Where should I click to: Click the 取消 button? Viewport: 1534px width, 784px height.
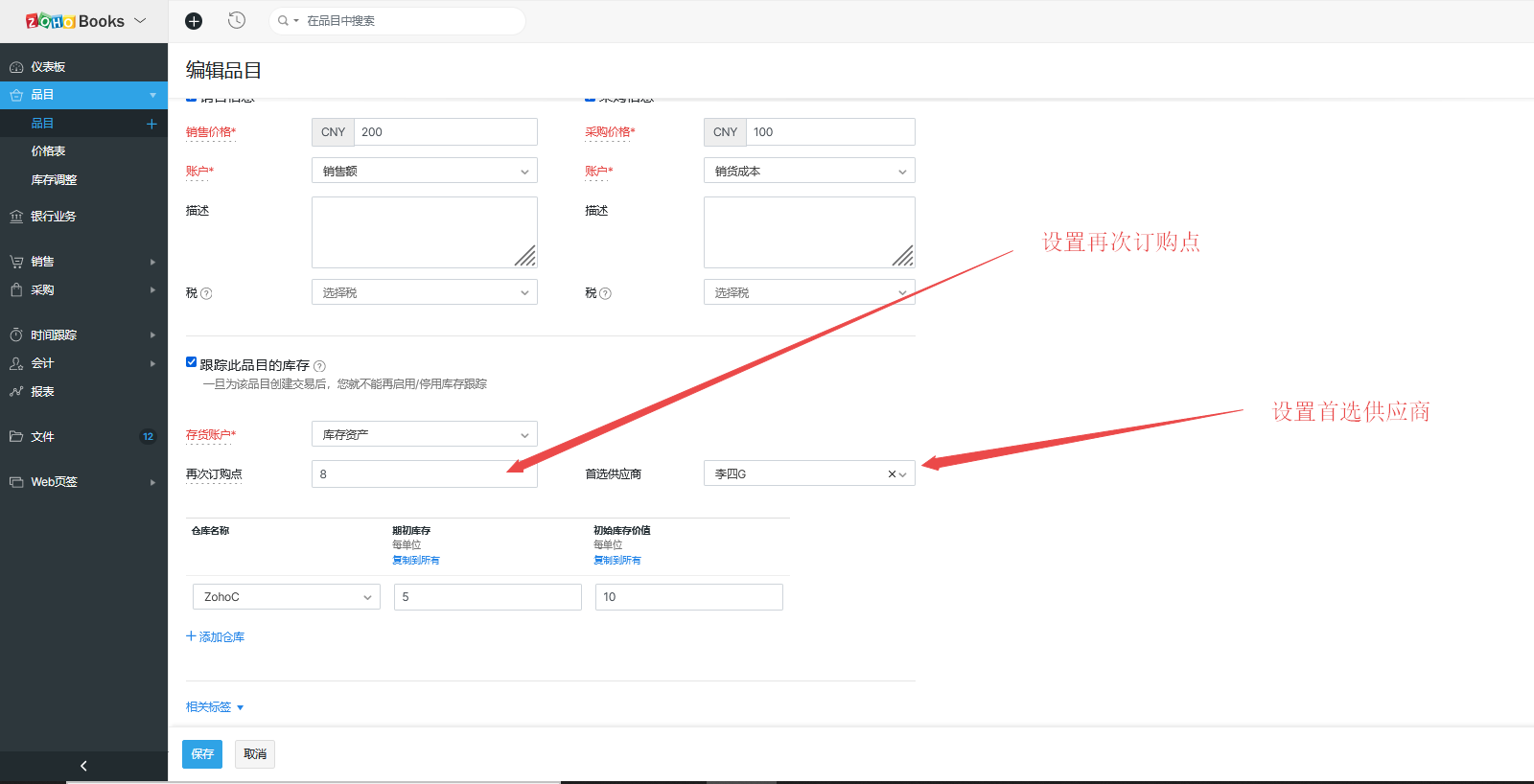[255, 754]
